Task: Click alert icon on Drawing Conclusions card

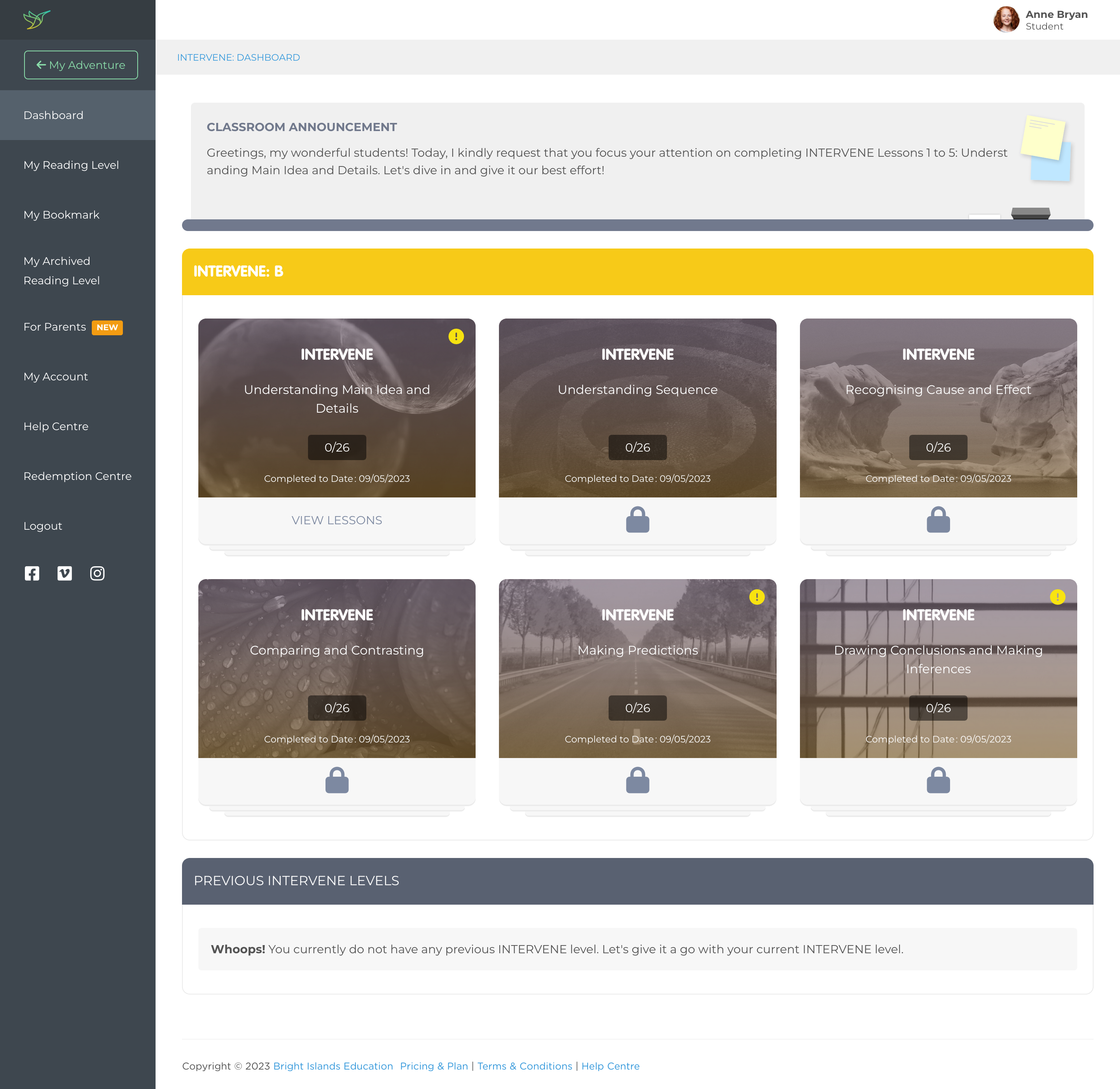Action: coord(1057,597)
